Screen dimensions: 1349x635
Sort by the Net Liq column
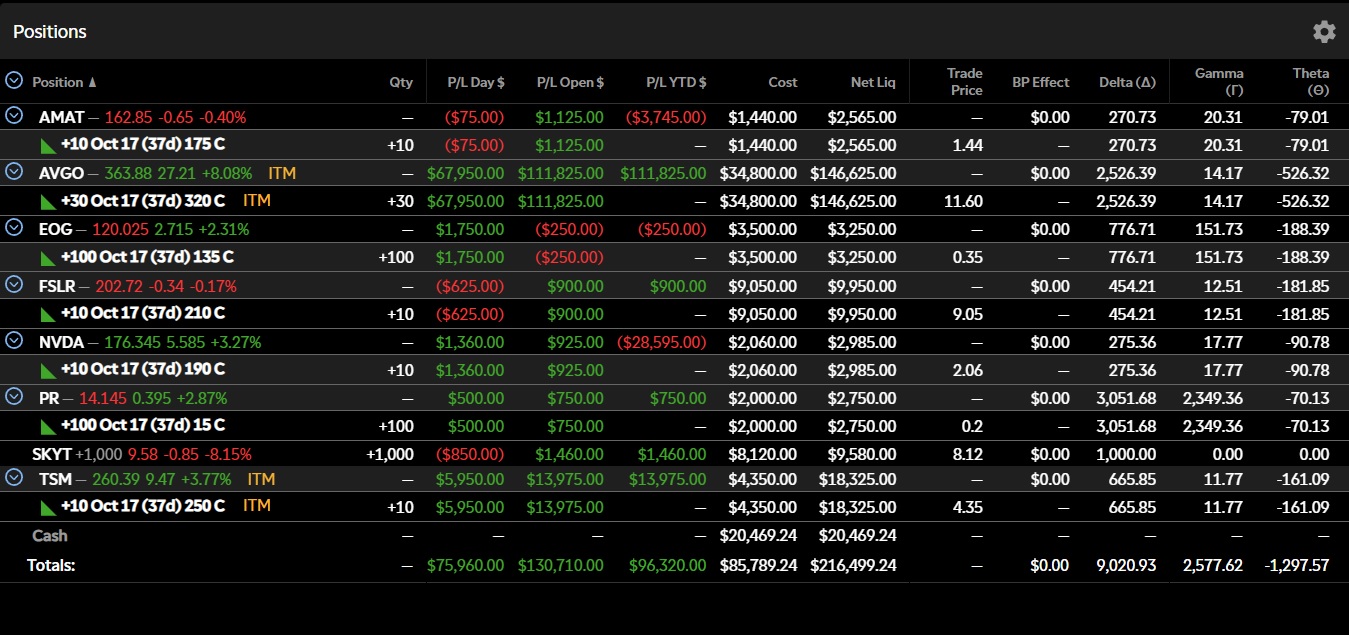[x=872, y=82]
